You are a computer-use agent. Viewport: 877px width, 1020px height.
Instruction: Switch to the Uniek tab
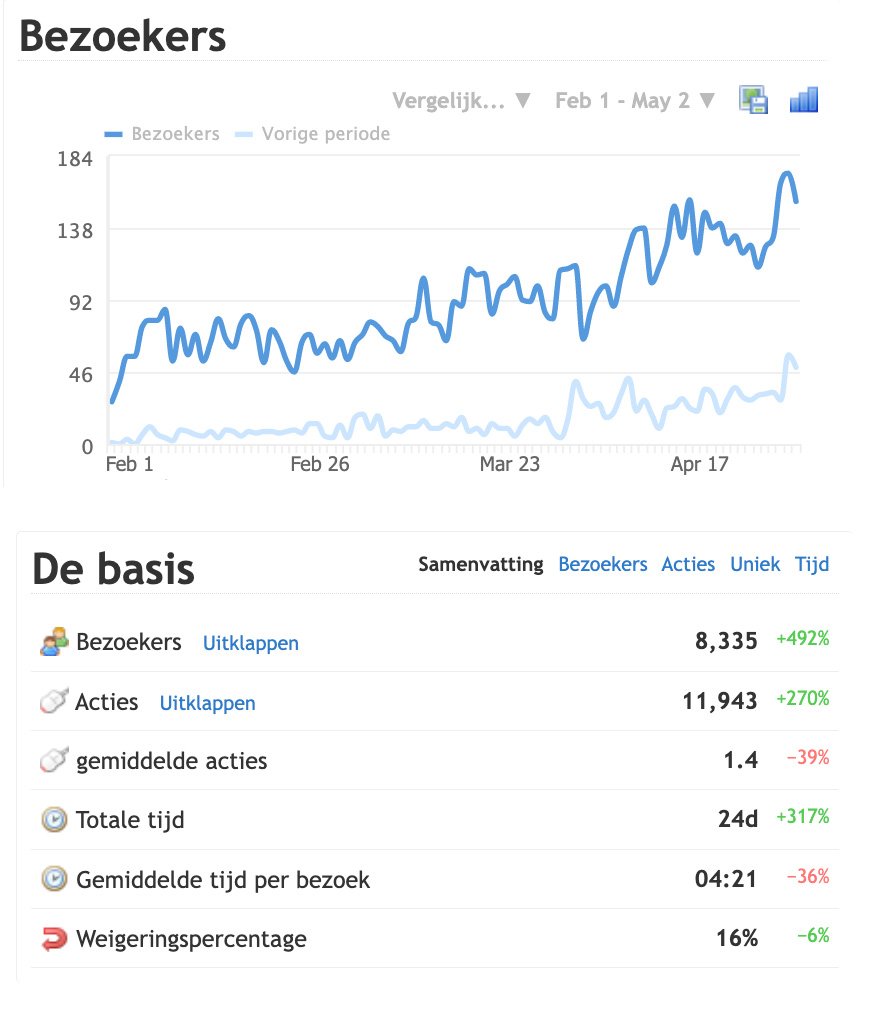pos(755,565)
